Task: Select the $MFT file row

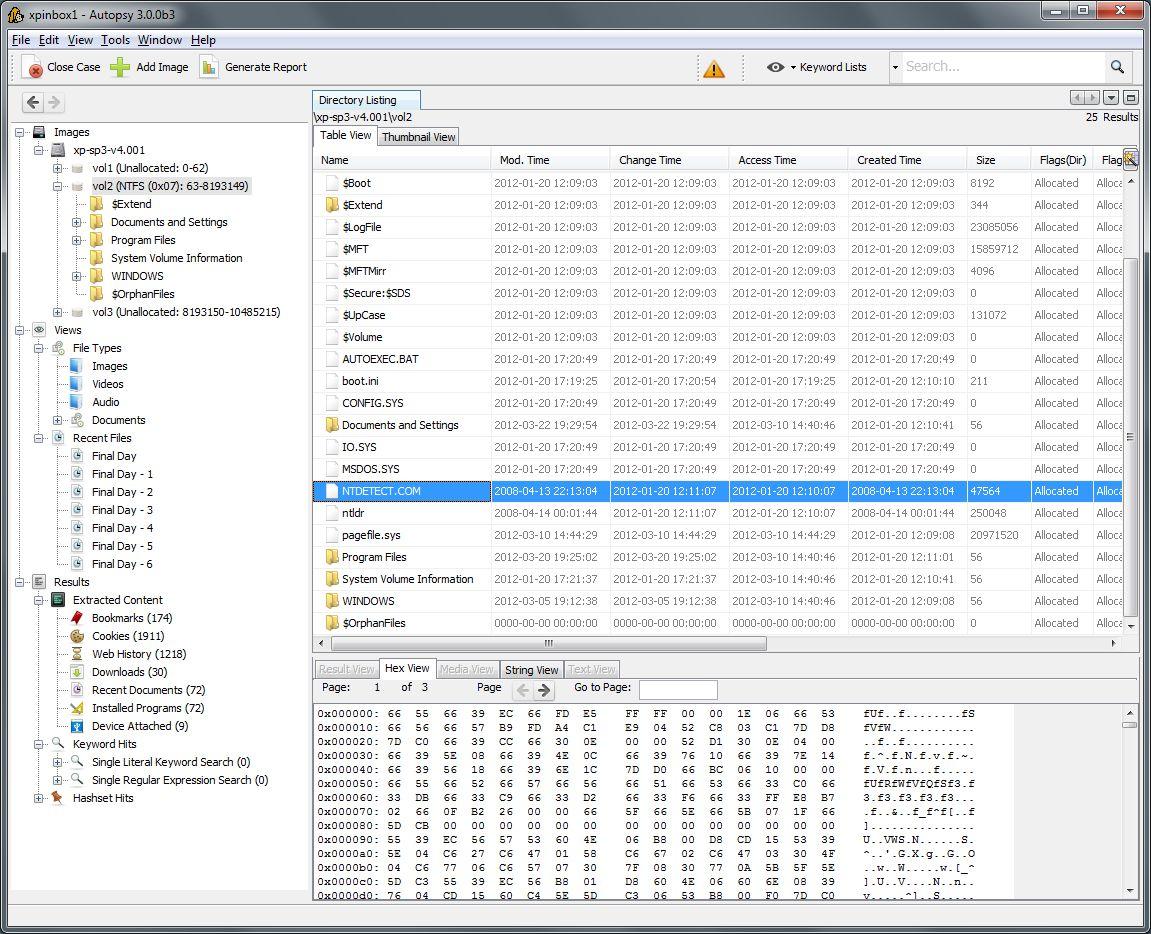Action: (x=717, y=249)
